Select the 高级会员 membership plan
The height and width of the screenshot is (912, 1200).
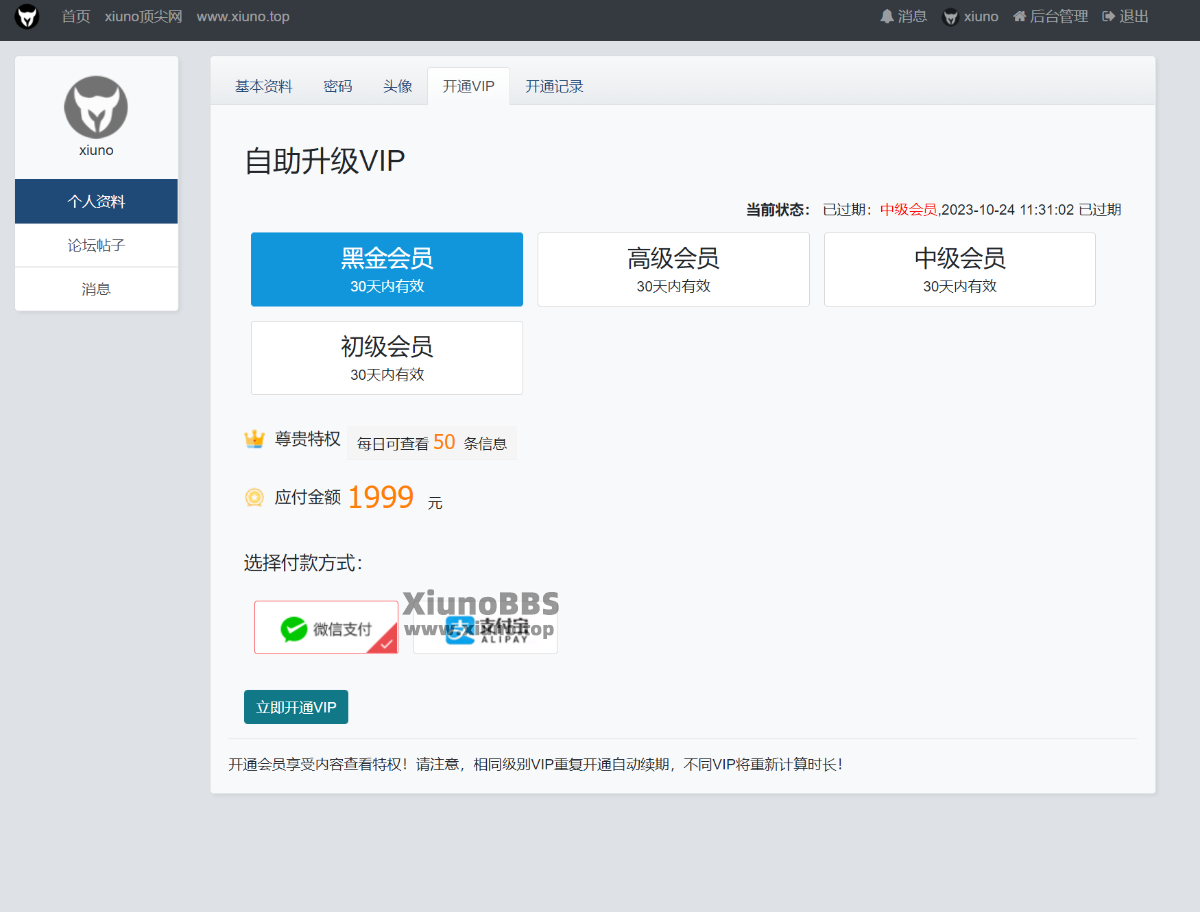673,269
